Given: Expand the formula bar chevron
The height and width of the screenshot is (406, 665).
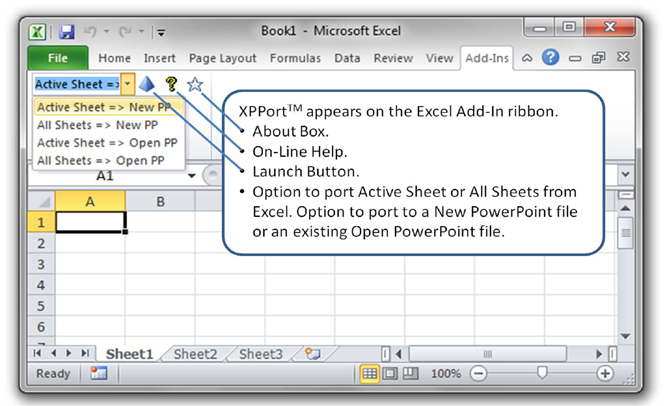Looking at the screenshot, I should 625,174.
